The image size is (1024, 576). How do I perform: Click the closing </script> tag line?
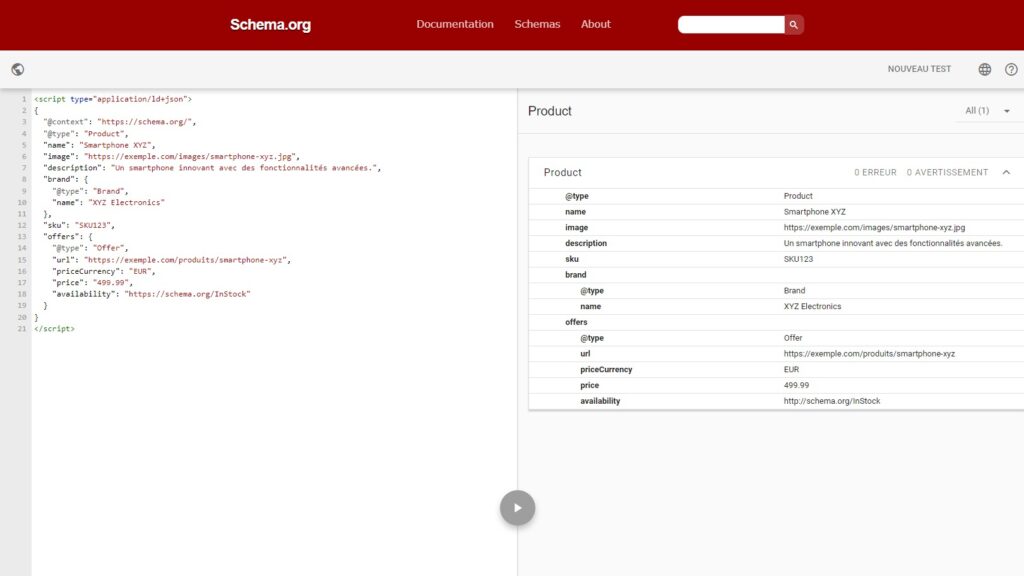click(54, 328)
